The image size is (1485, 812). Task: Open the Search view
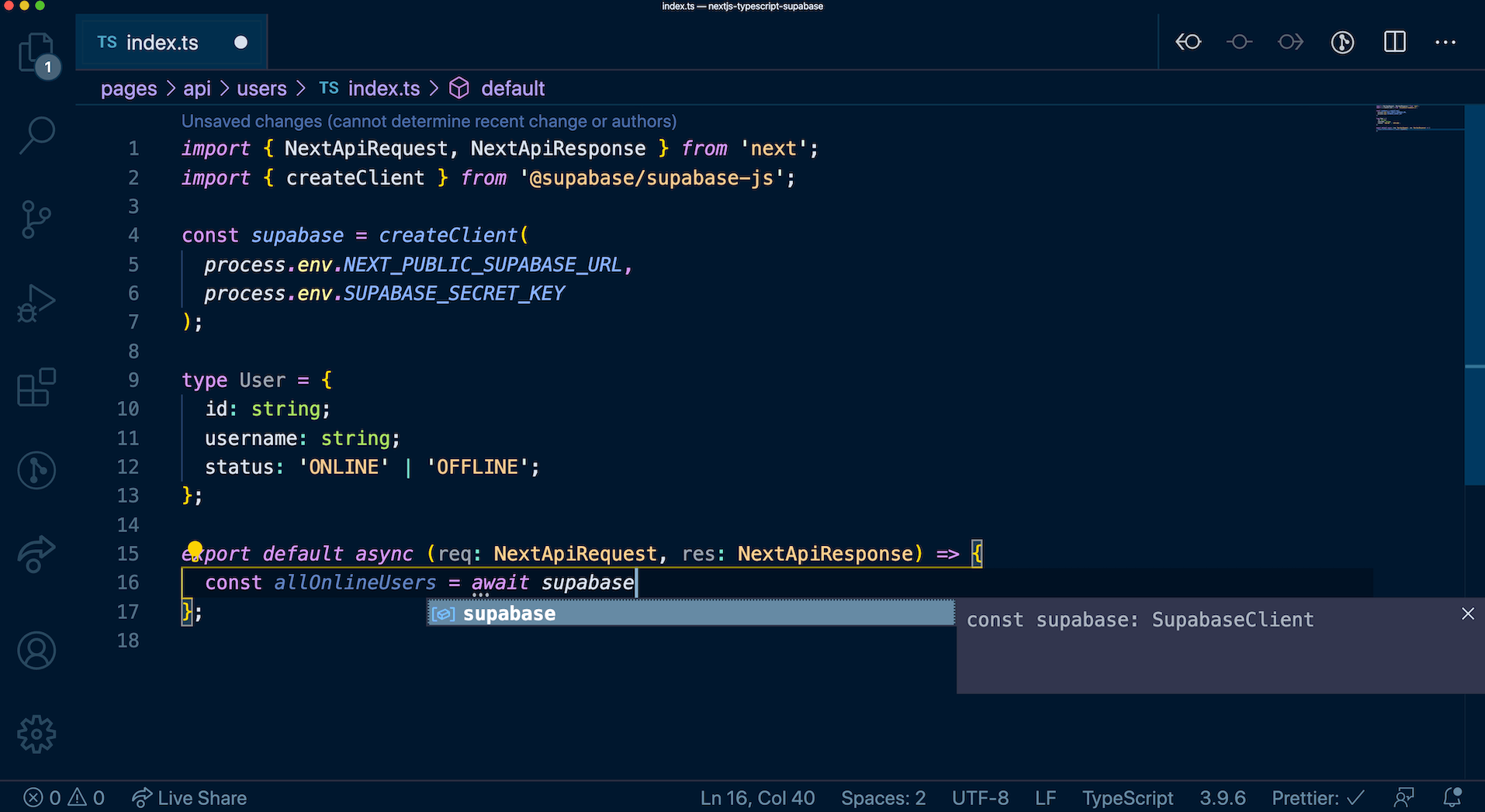[x=36, y=136]
